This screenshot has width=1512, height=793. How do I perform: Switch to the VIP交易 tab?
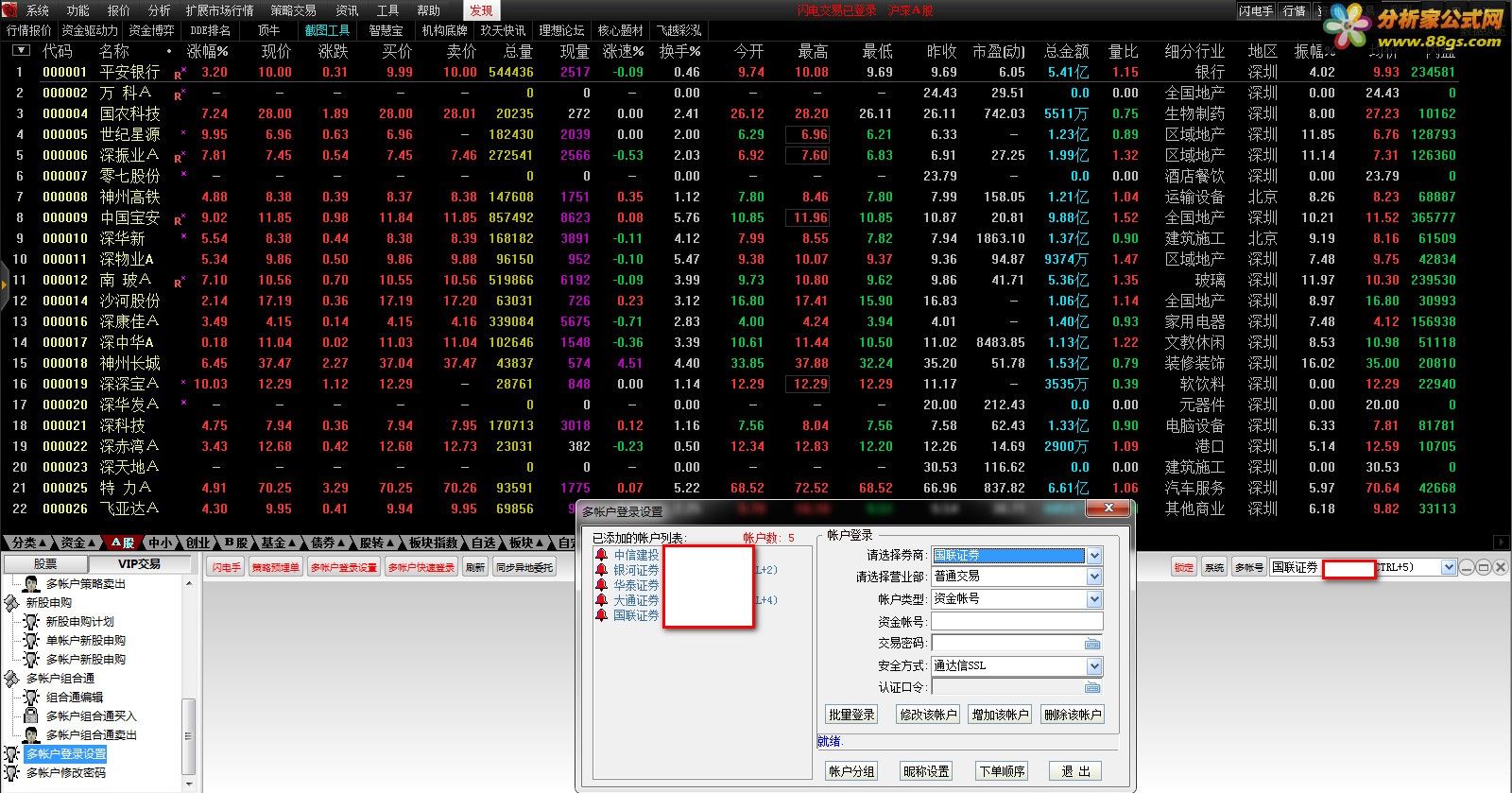coord(139,563)
